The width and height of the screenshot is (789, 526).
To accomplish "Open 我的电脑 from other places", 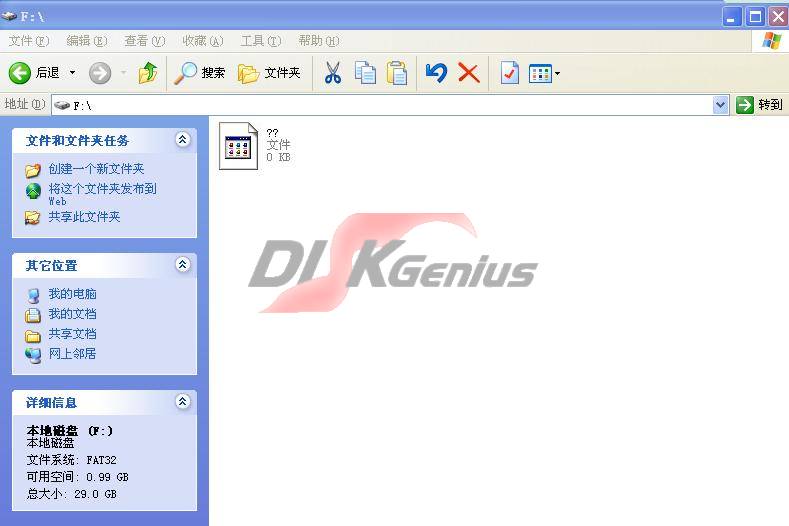I will click(x=72, y=294).
